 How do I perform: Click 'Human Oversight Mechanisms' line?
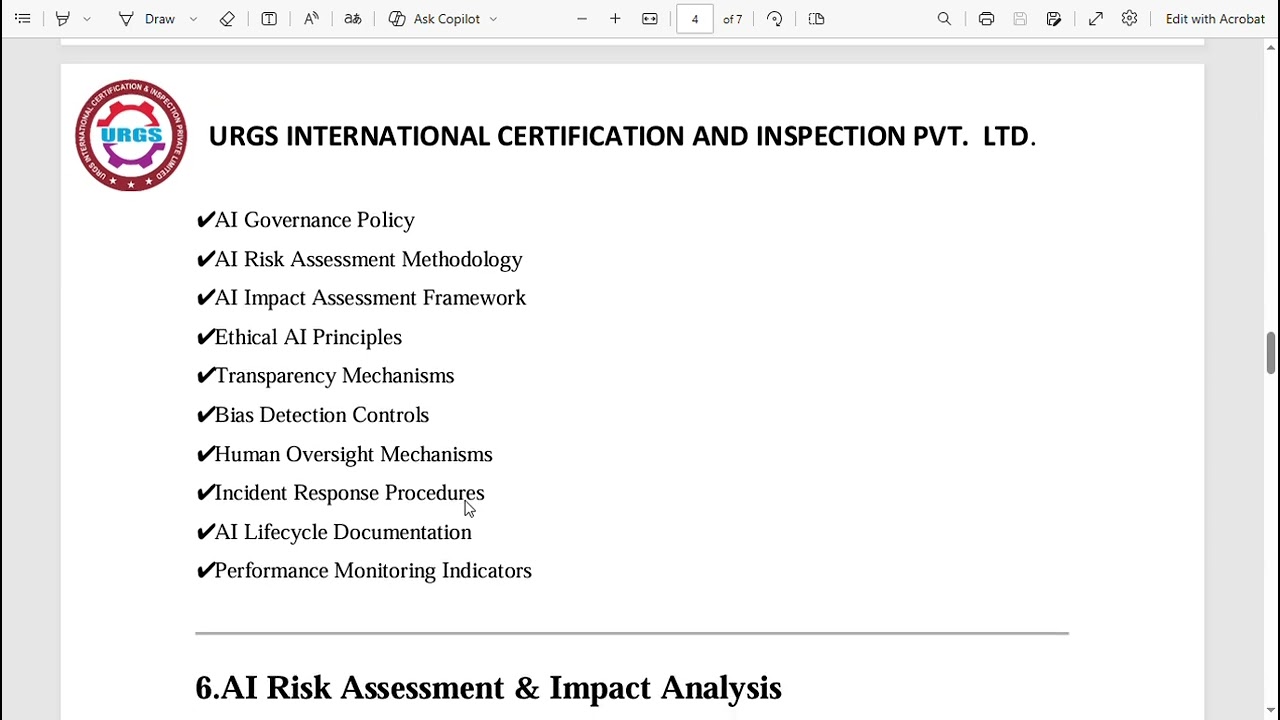pos(345,454)
